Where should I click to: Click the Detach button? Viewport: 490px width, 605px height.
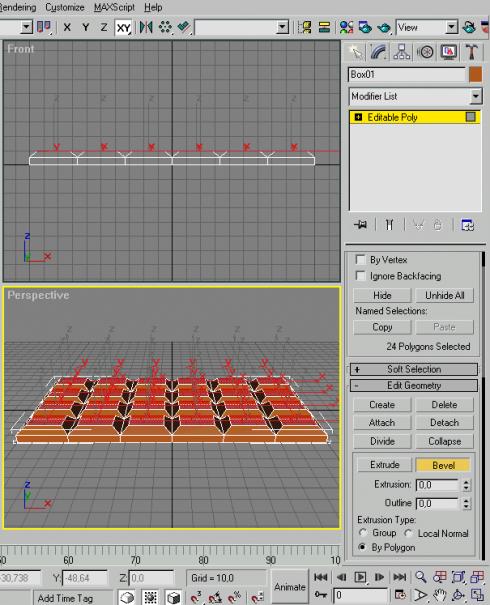click(444, 422)
